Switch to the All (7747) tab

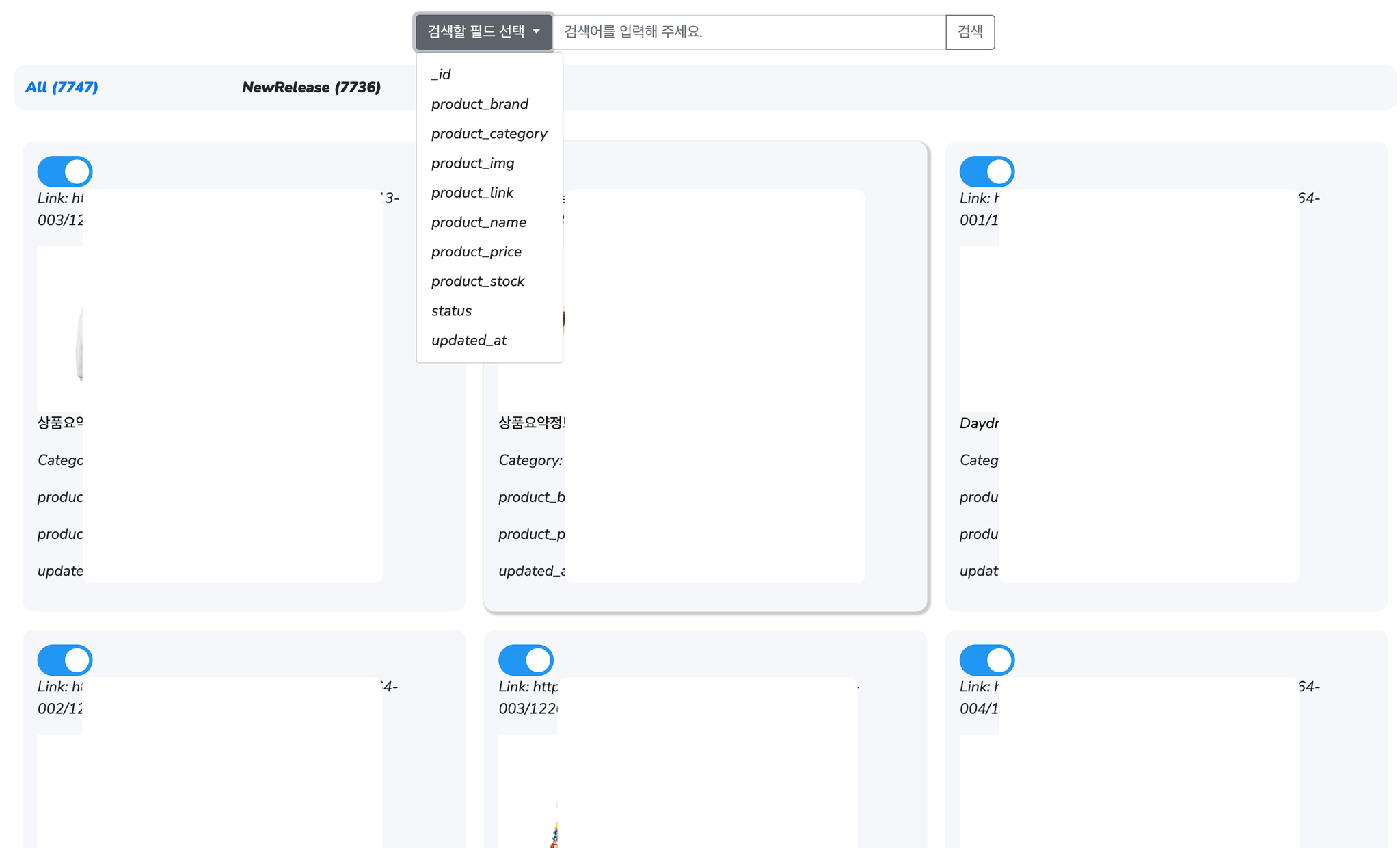click(62, 88)
